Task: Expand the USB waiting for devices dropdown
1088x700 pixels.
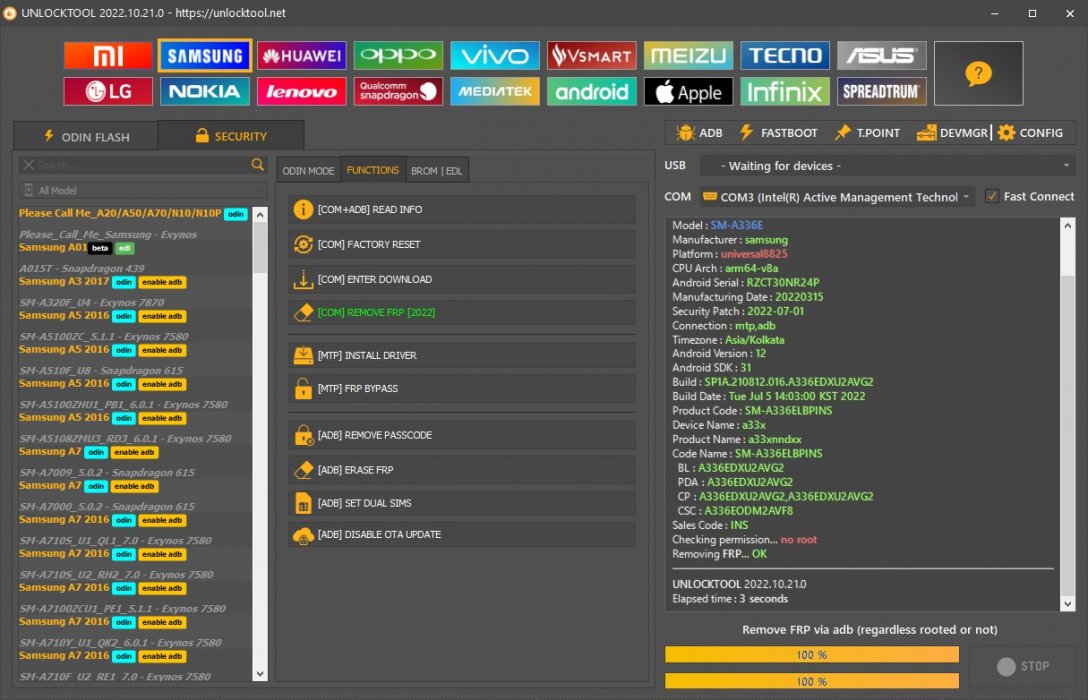Action: [x=887, y=166]
